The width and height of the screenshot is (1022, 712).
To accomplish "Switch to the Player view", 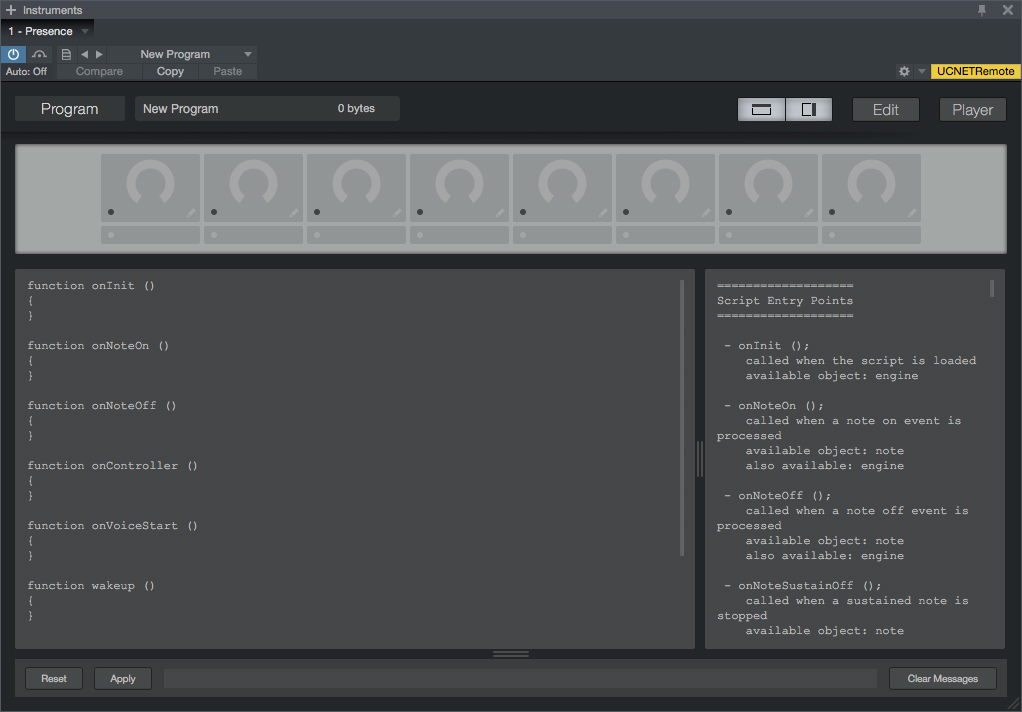I will click(x=972, y=109).
